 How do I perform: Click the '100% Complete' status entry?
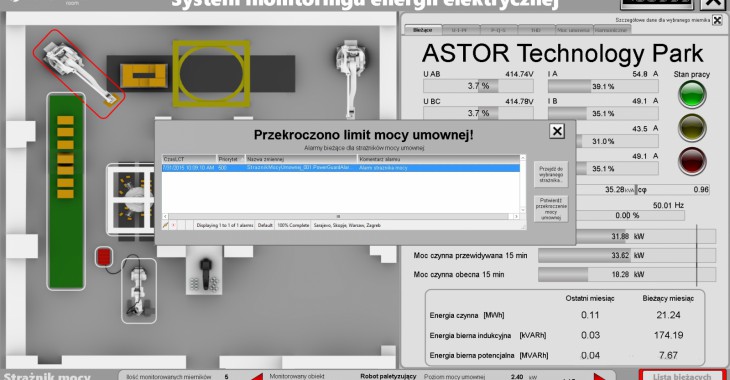293,225
